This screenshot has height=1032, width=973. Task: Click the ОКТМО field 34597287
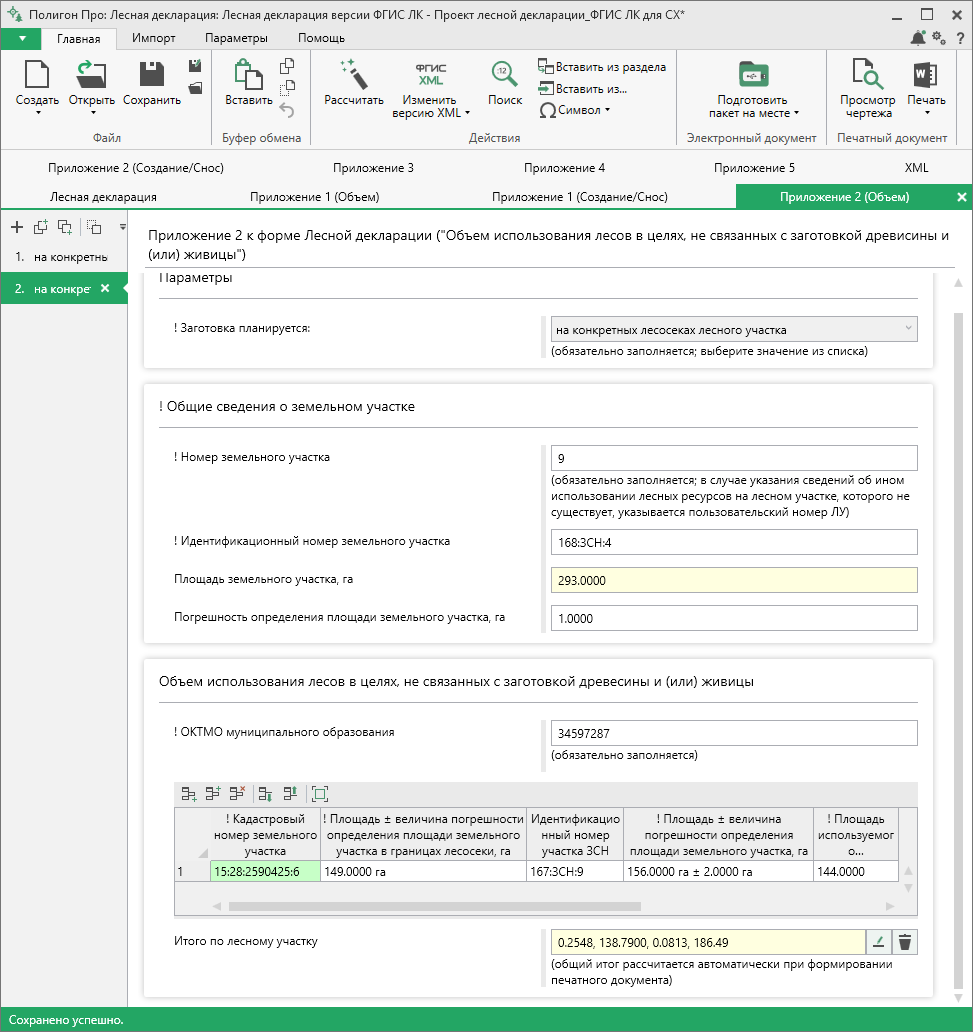(x=734, y=733)
